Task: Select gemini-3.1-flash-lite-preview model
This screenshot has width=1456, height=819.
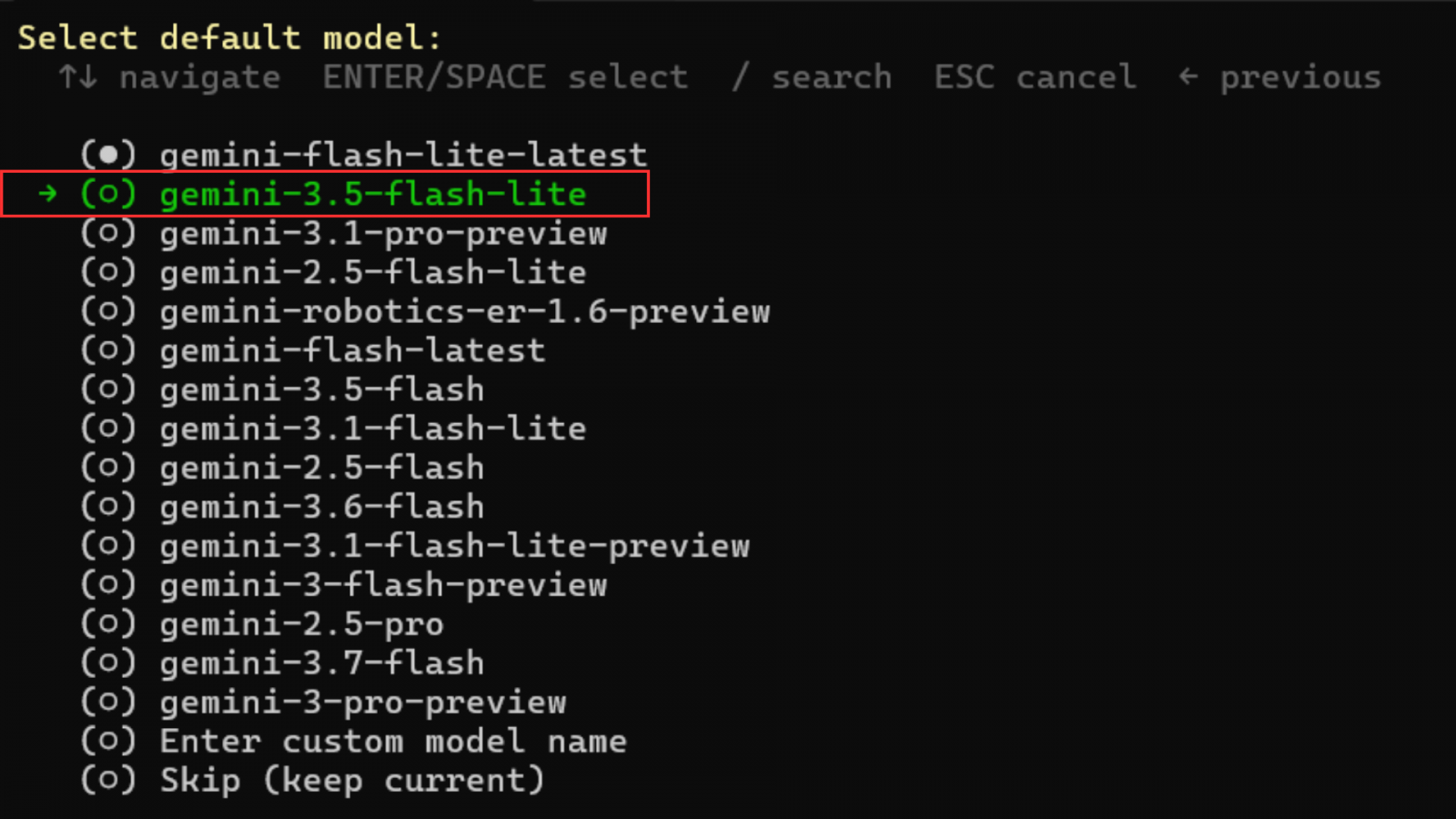Action: tap(415, 546)
